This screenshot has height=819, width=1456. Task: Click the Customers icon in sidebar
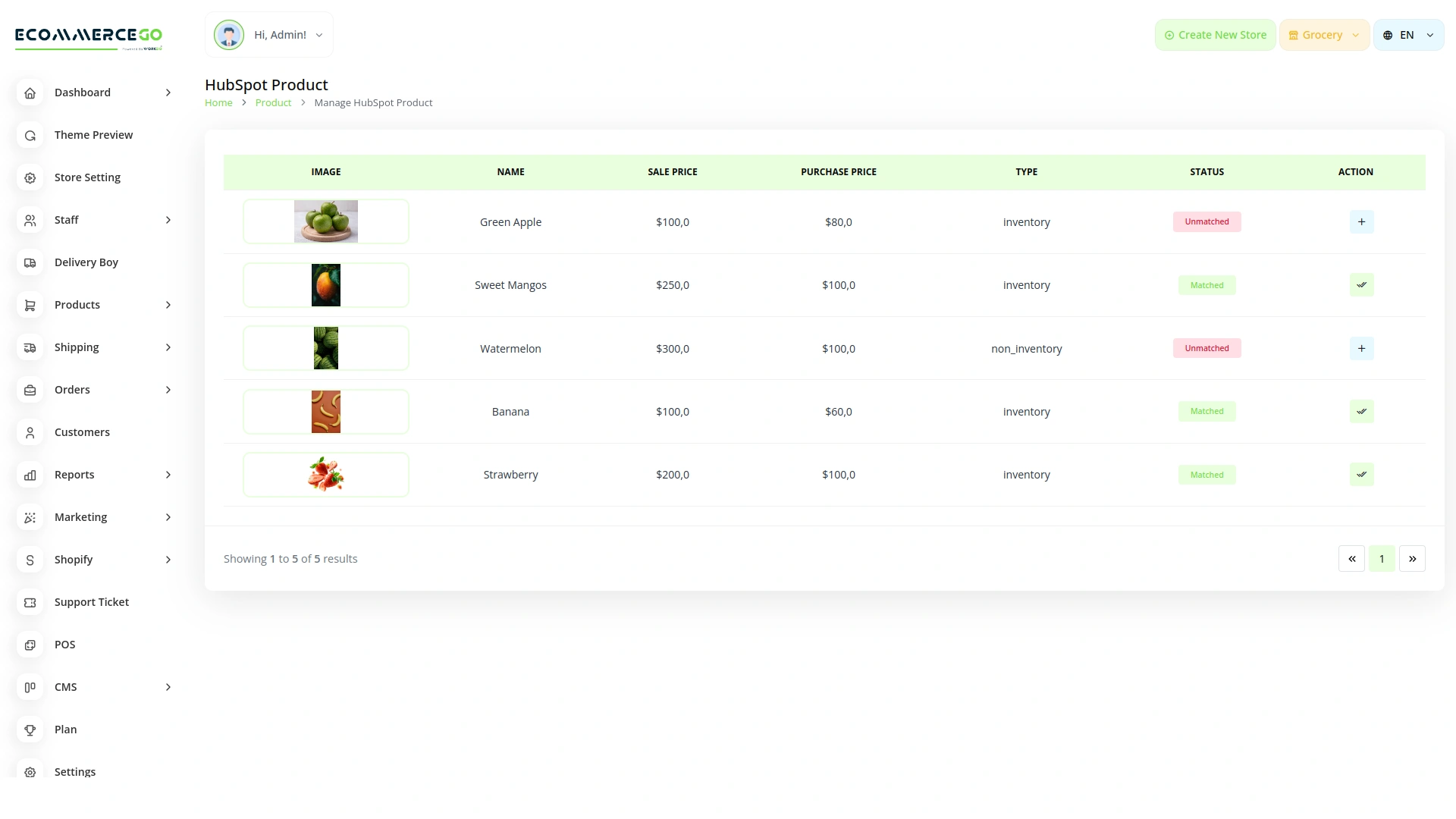pyautogui.click(x=30, y=432)
